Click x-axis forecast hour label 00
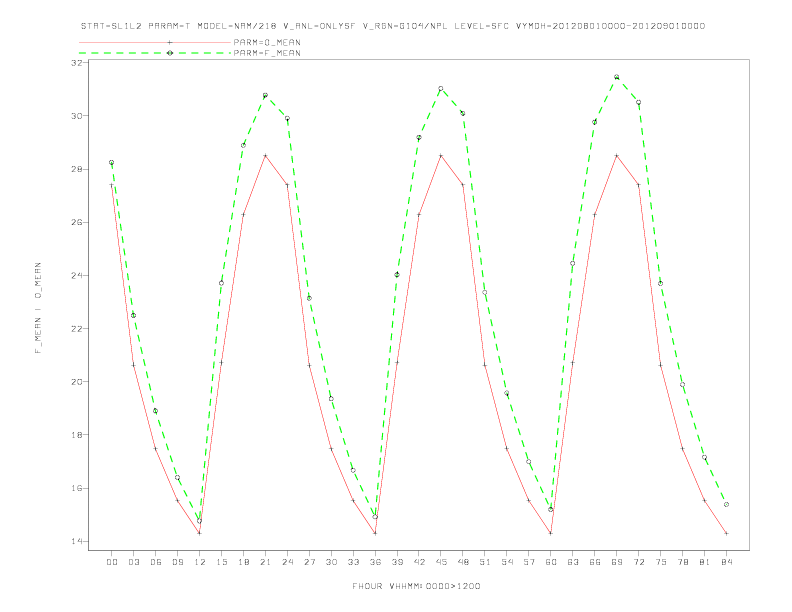This screenshot has height=612, width=792. pos(112,562)
